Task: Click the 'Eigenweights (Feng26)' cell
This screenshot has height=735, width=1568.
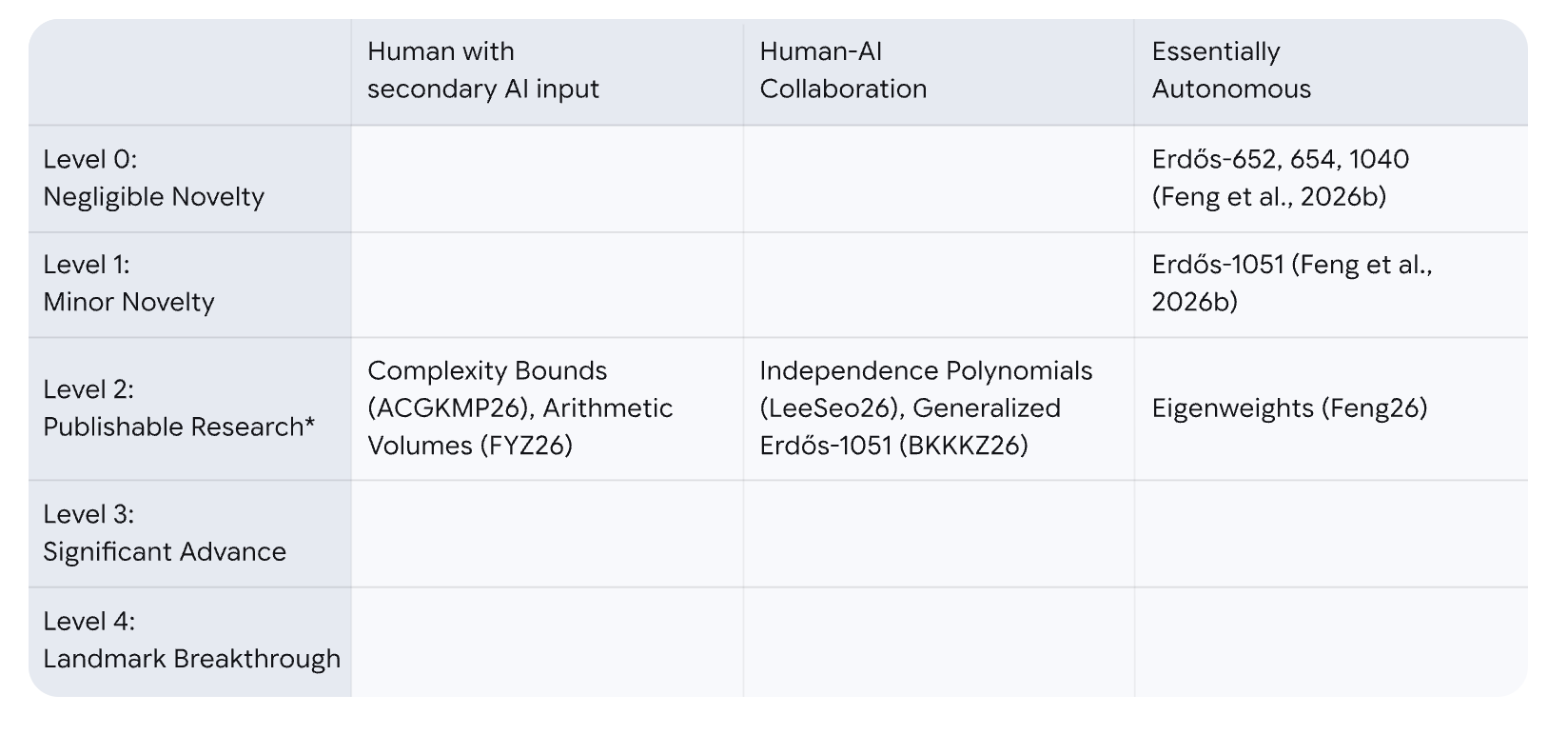Action: pyautogui.click(x=1289, y=408)
